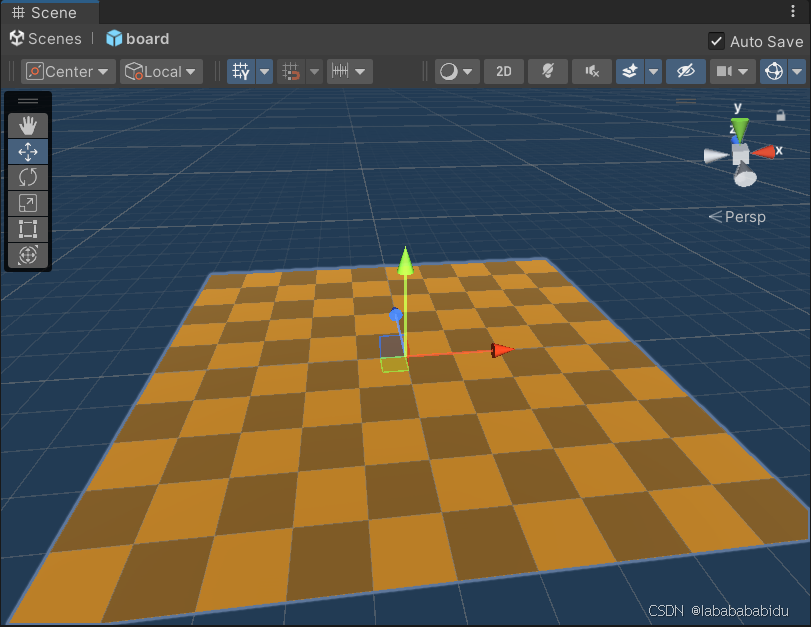The image size is (811, 627).
Task: Toggle scene effects (skybox, fog)
Action: tap(630, 71)
